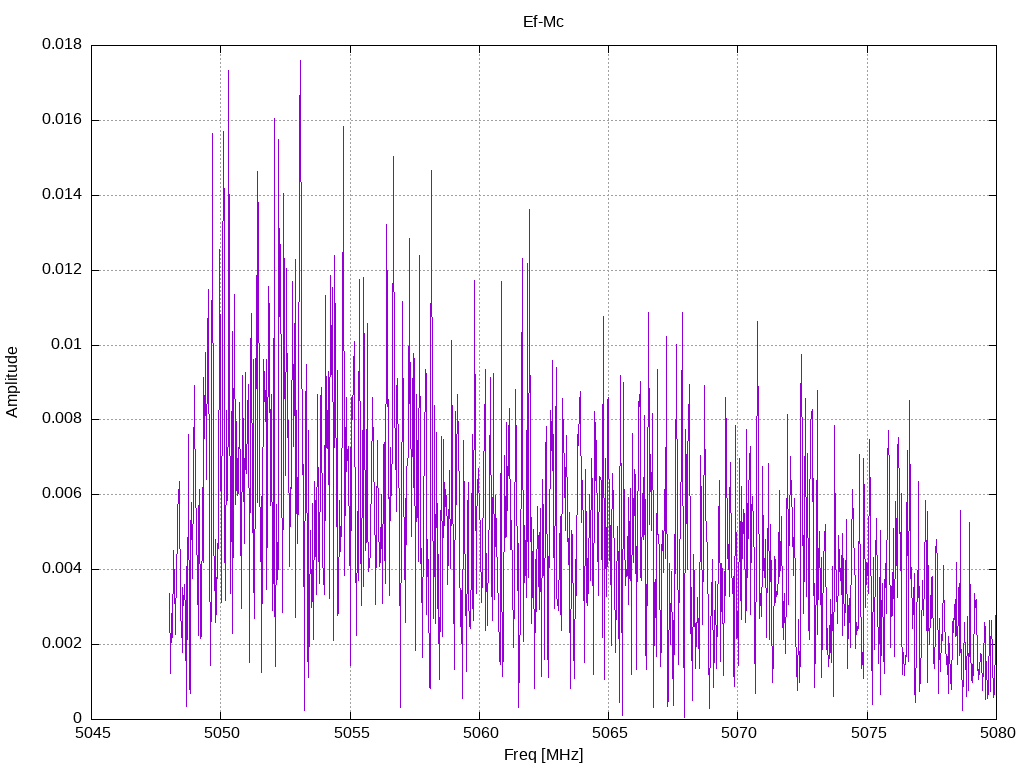Click the y-axis tick value 0.008
Image resolution: width=1024 pixels, height=768 pixels.
pos(62,419)
